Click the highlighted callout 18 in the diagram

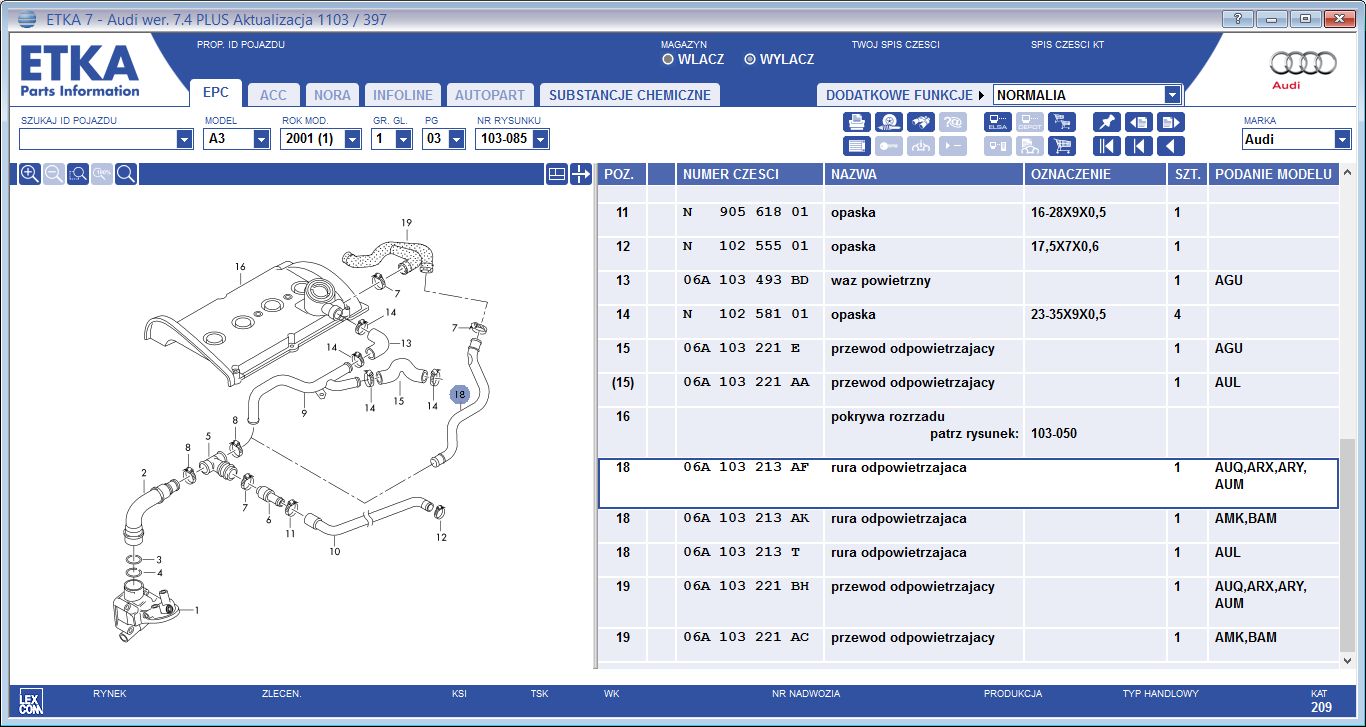point(459,394)
